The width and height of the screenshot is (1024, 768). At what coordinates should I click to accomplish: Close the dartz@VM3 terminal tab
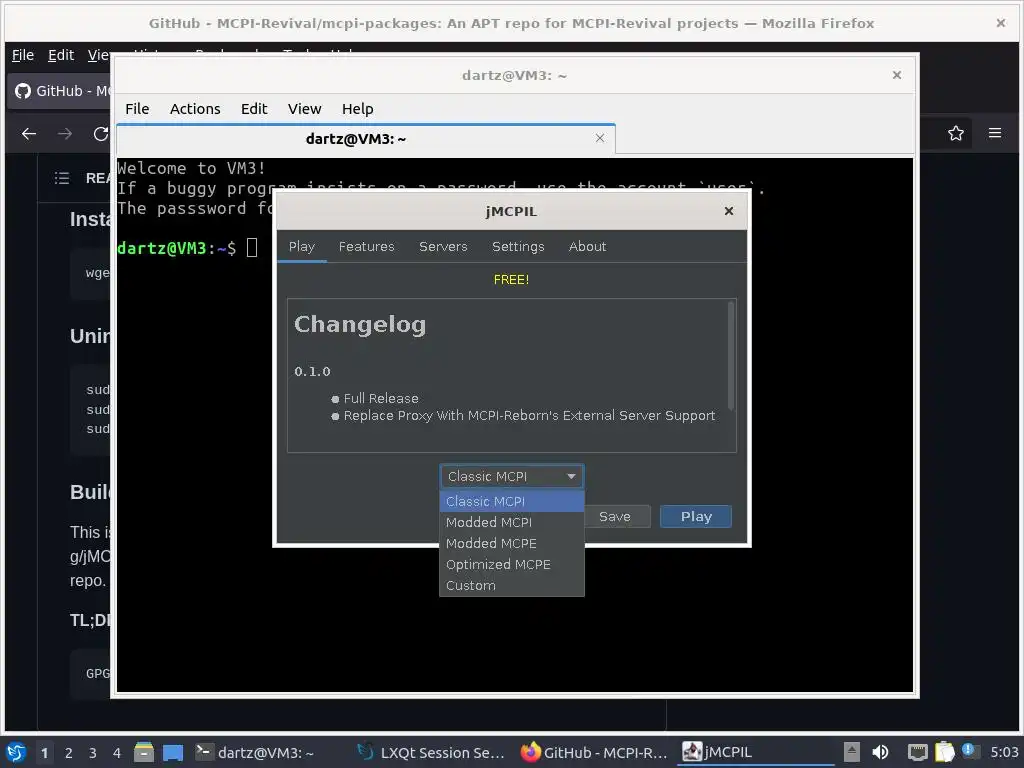(x=600, y=138)
